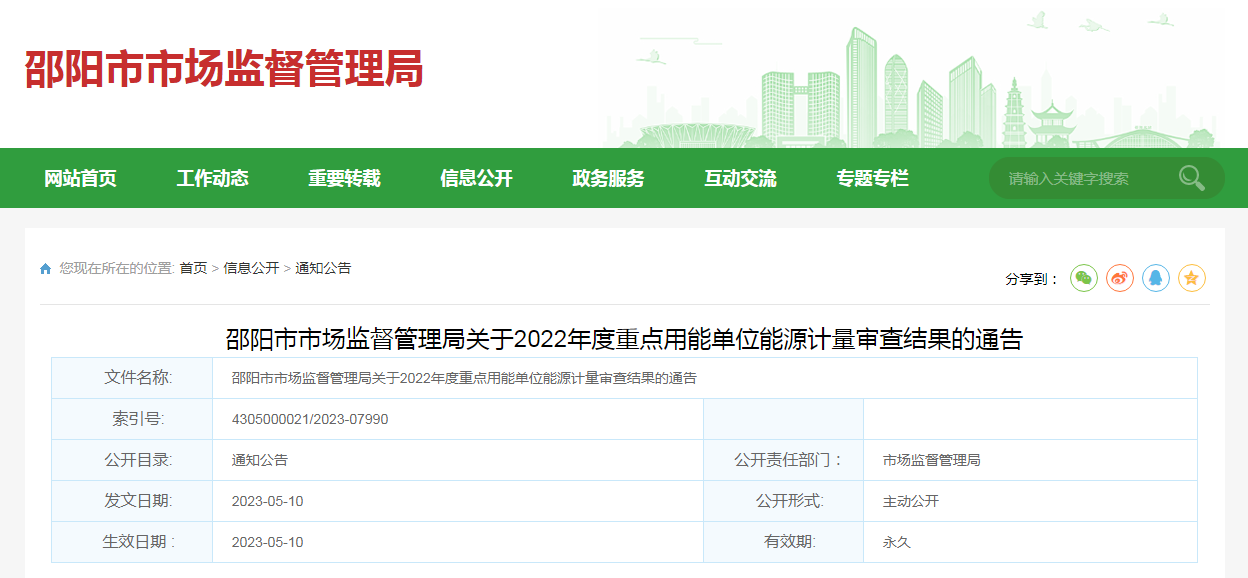Open the 重要转载 menu

pyautogui.click(x=345, y=178)
